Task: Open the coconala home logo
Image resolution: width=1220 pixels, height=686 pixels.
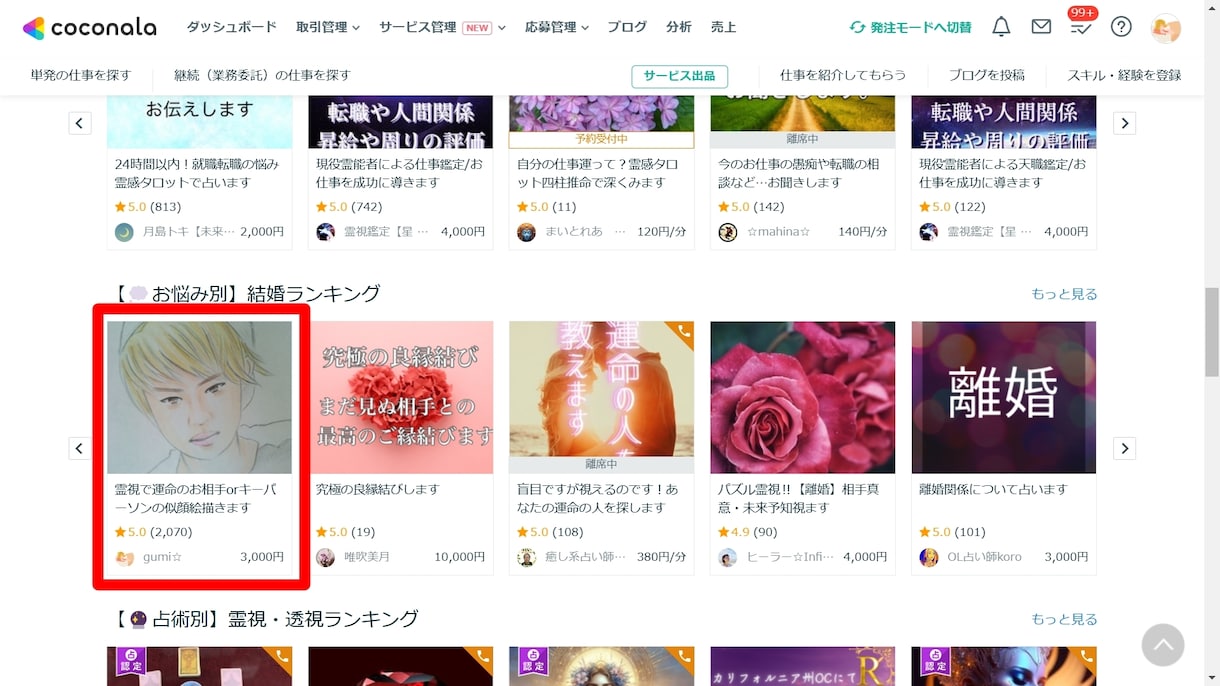Action: pos(89,27)
